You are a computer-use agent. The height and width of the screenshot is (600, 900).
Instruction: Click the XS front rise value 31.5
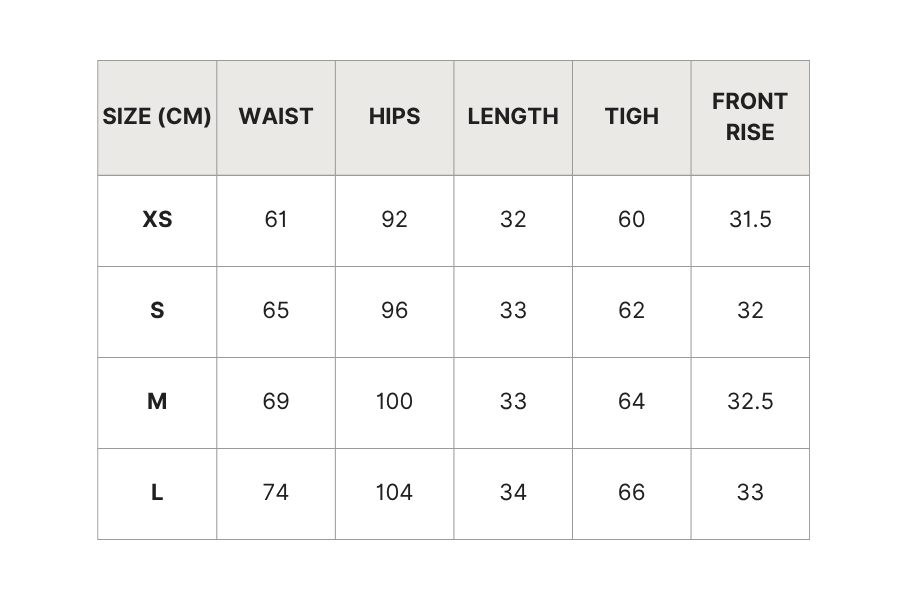coord(750,219)
